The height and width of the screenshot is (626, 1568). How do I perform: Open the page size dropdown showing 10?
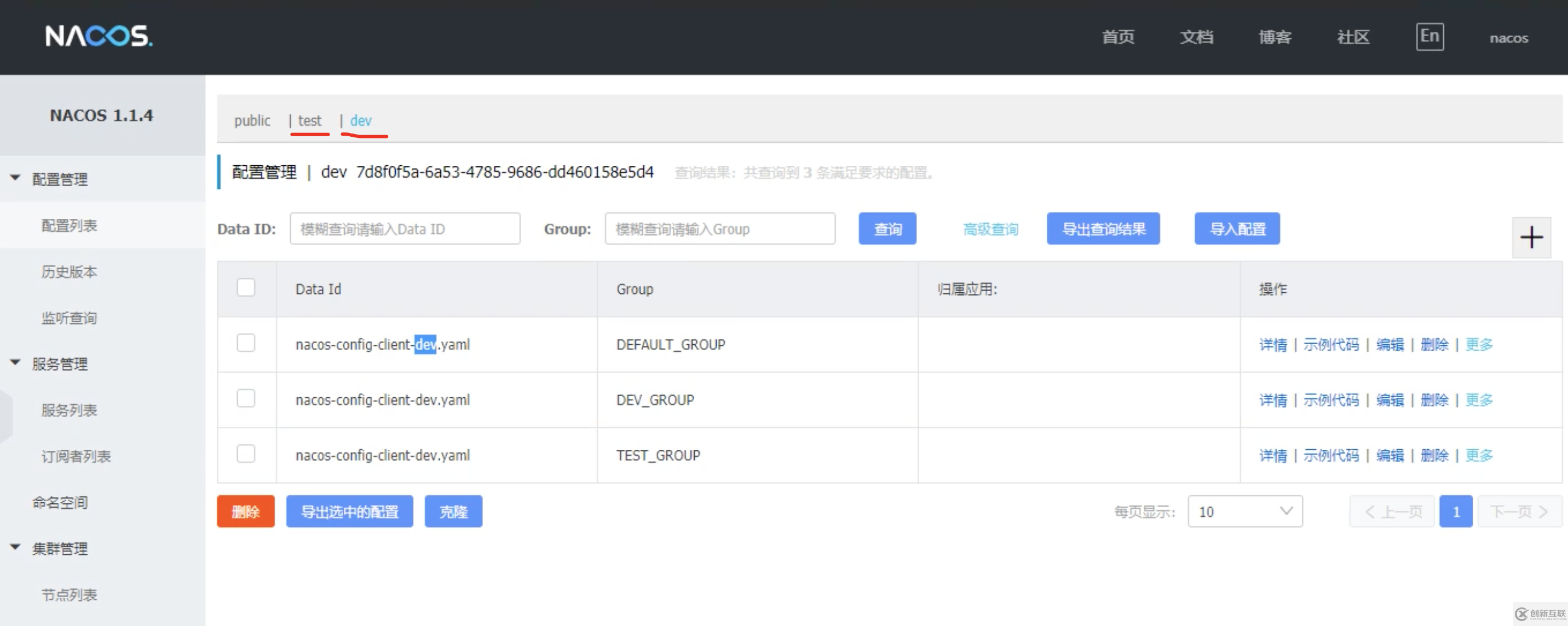point(1245,511)
